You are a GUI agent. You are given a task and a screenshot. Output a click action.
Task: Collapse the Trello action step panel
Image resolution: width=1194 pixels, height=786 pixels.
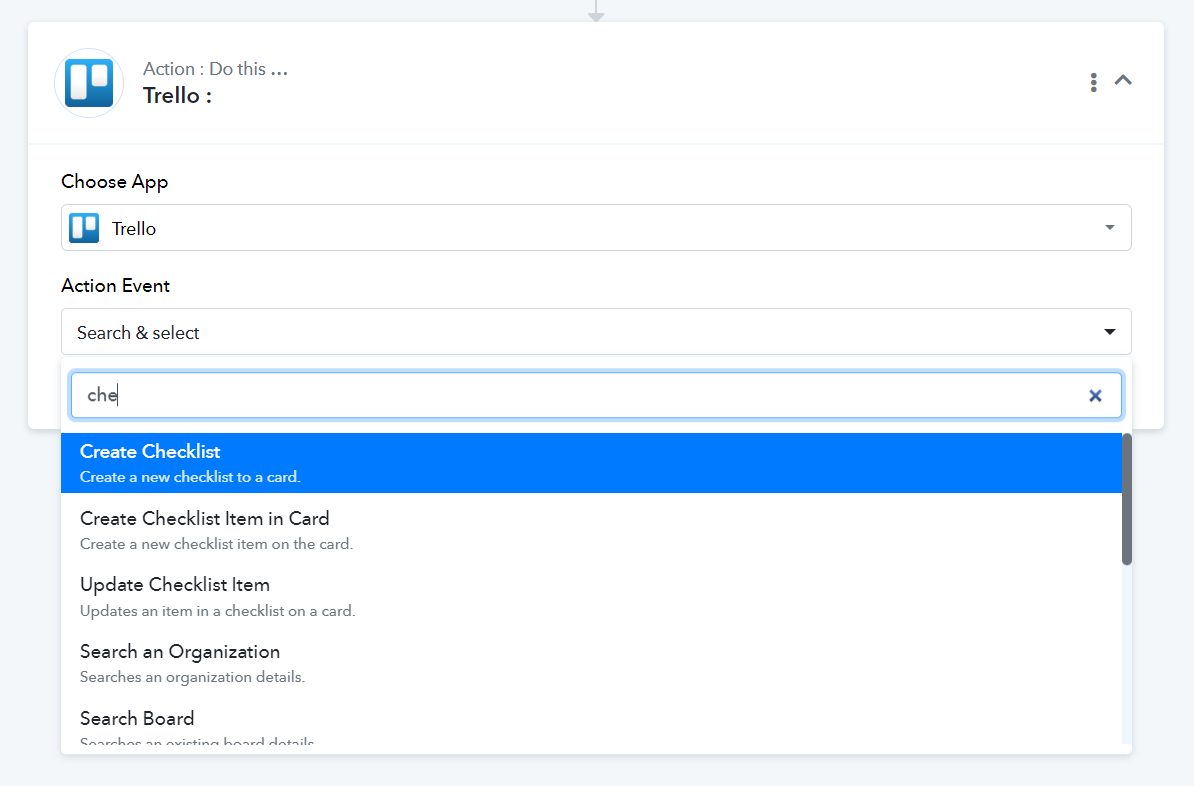click(1123, 80)
